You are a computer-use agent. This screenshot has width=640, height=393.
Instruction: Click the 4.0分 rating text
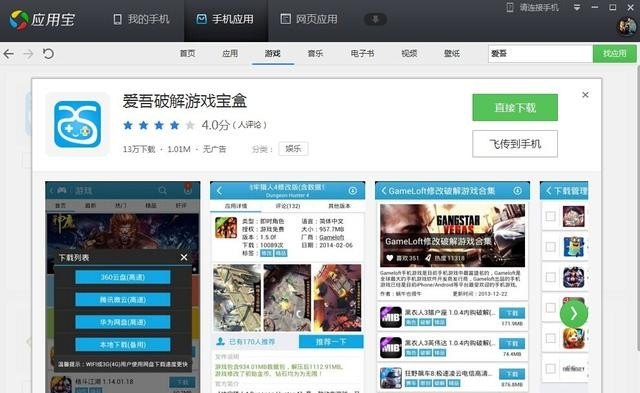[216, 125]
